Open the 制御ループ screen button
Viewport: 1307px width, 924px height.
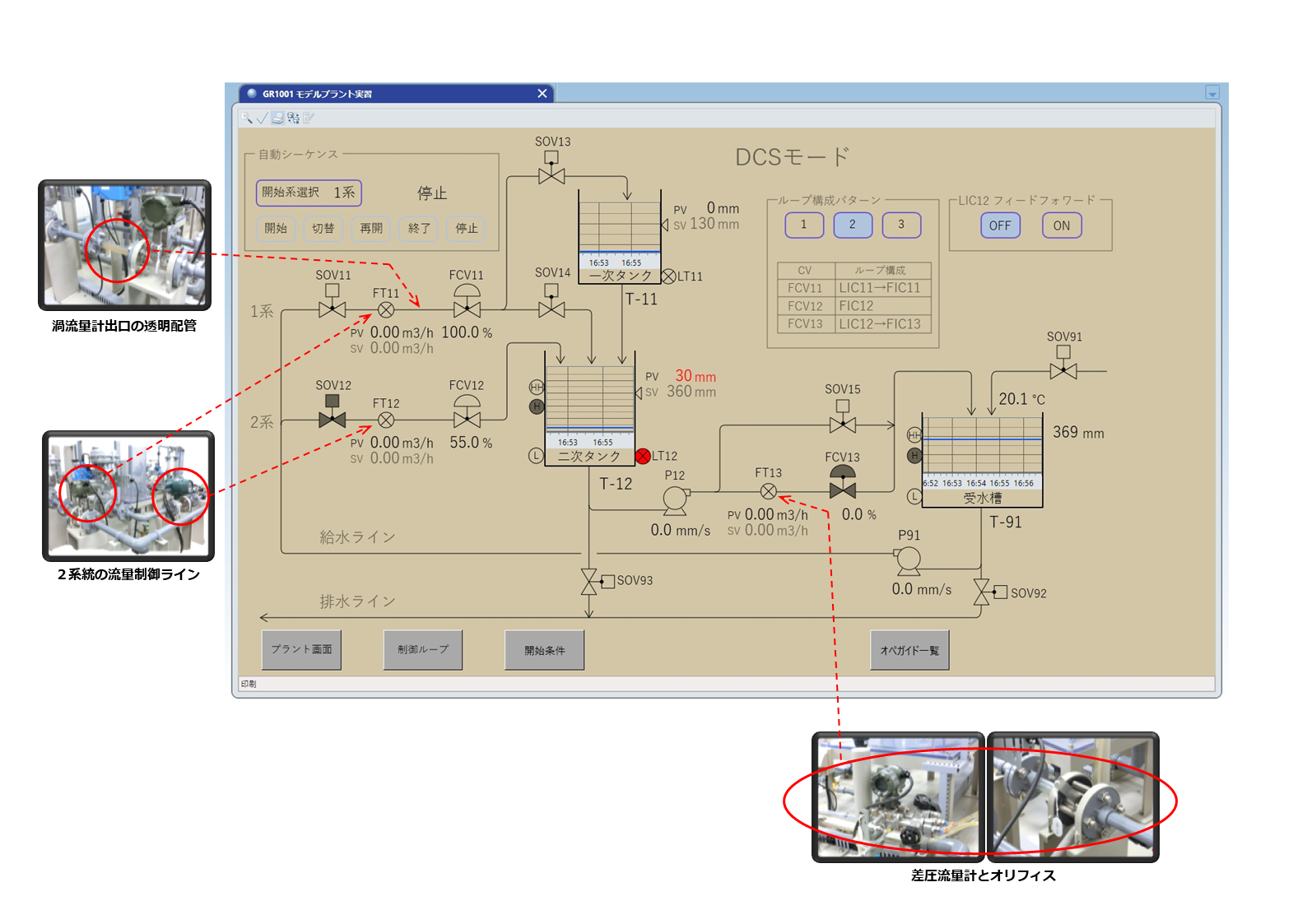(x=422, y=650)
